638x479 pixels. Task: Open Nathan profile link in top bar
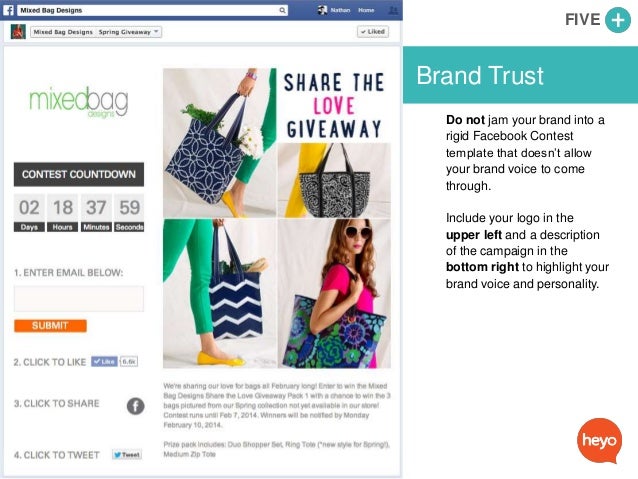click(340, 10)
